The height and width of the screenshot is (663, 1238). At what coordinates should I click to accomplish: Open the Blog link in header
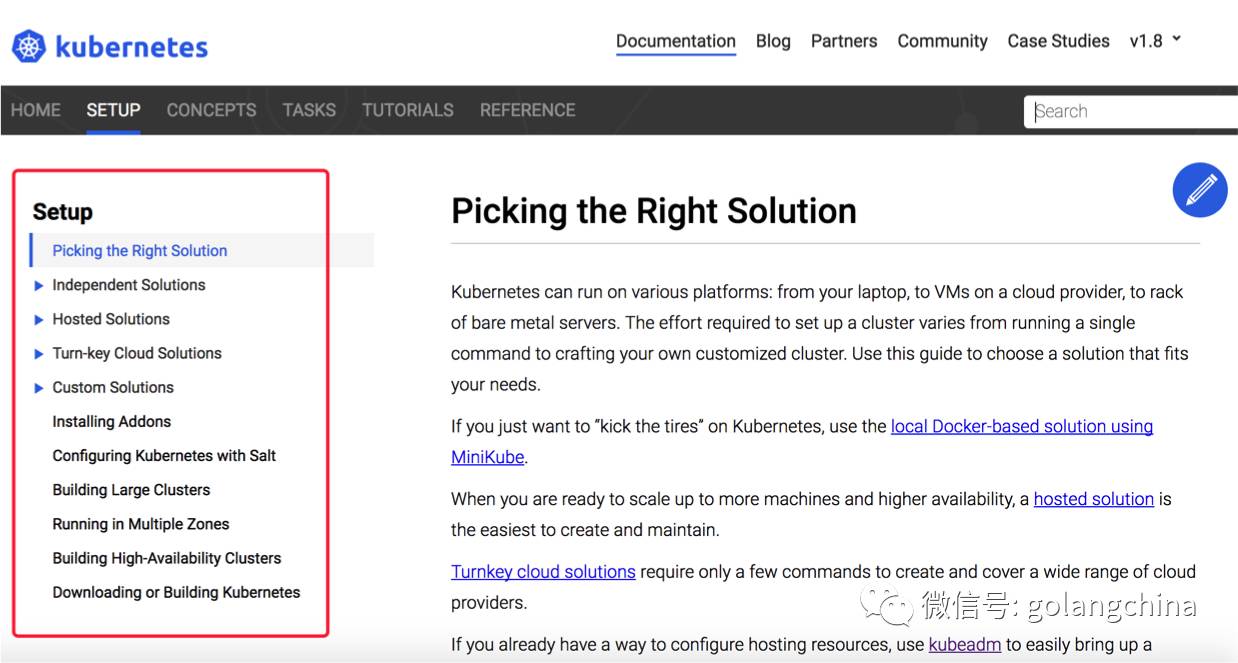click(773, 41)
